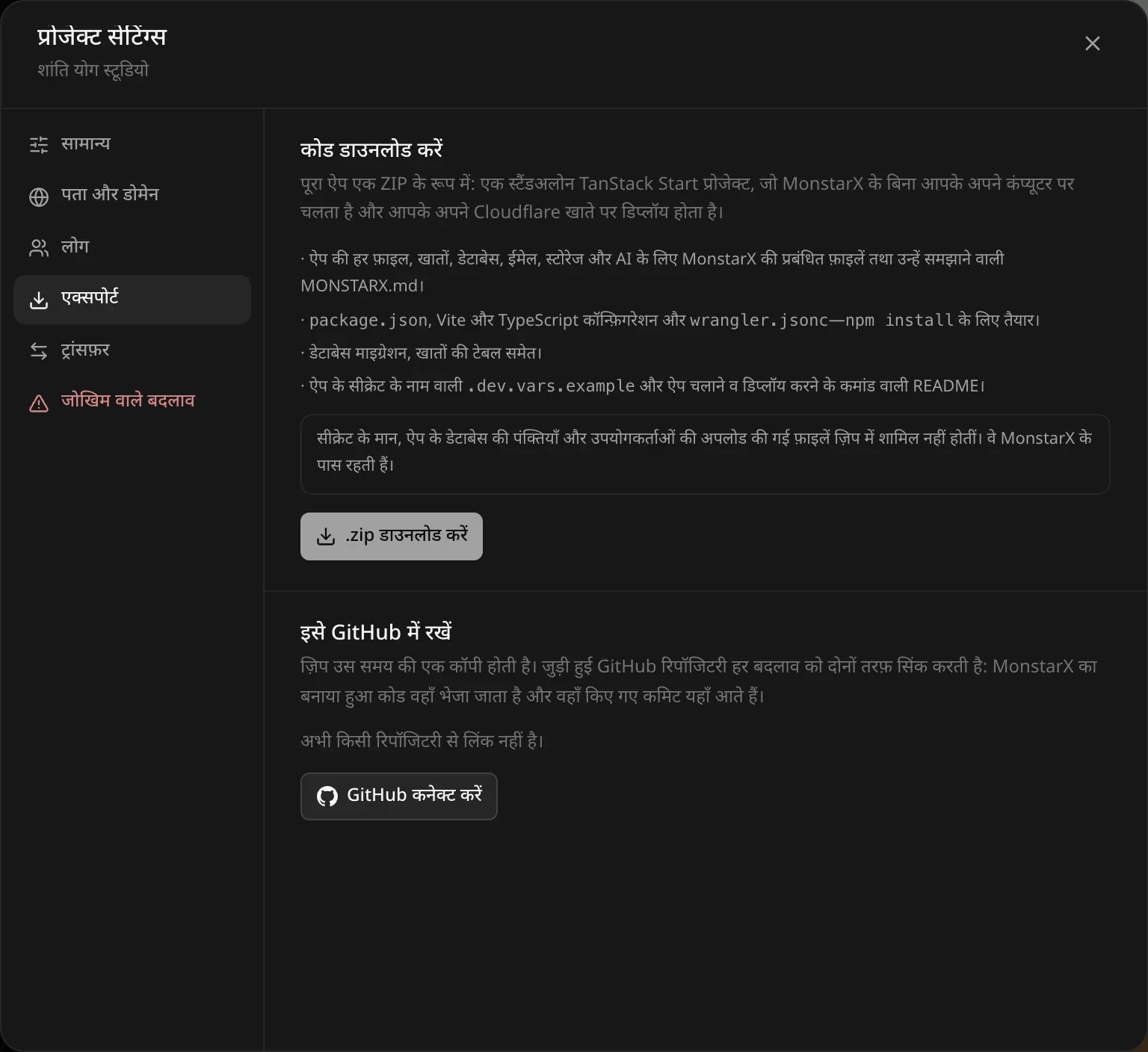Screen dimensions: 1148x1052
Task: Close the प्रोजेक्ट सेटिंग्स dialog
Action: 1093,43
